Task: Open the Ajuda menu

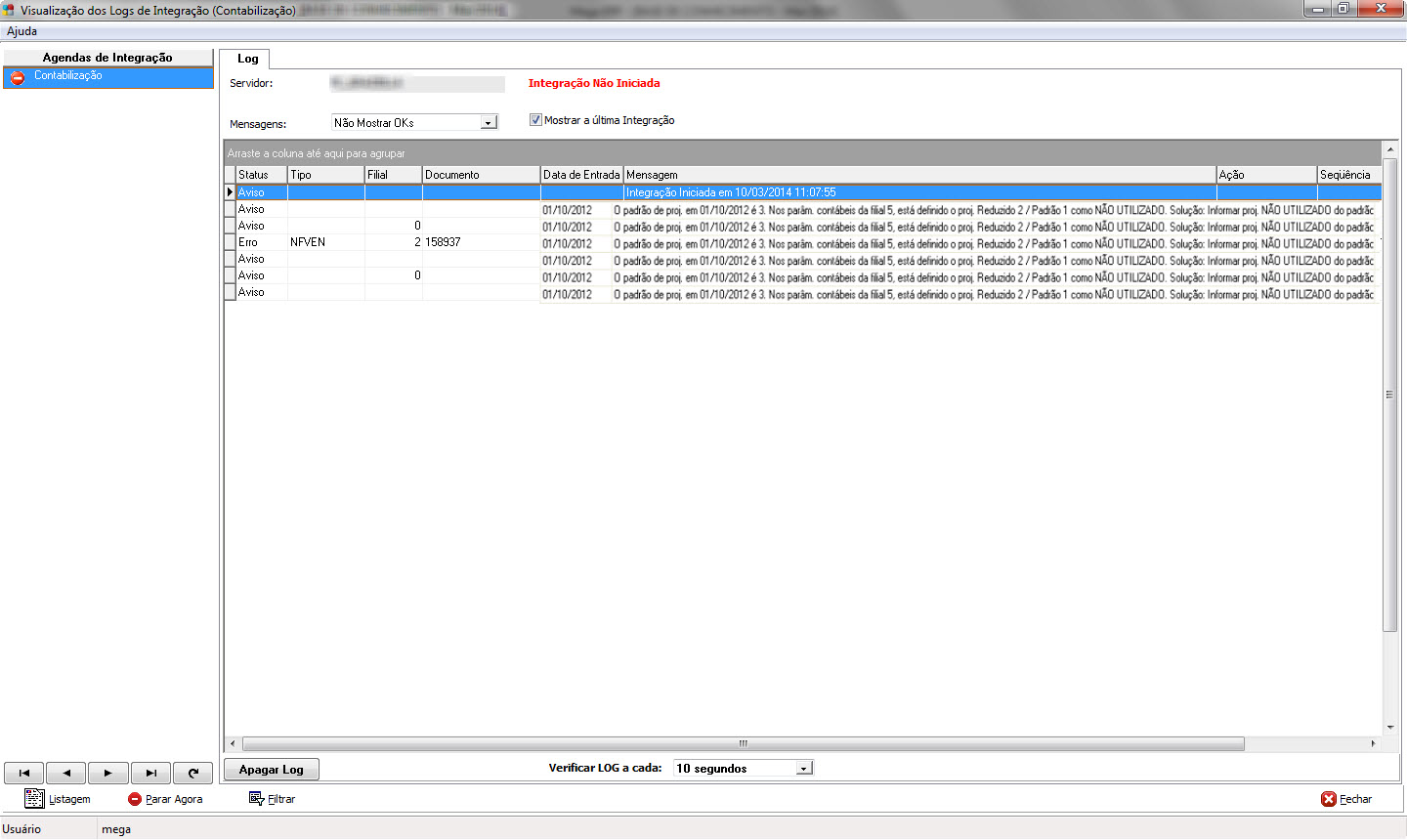Action: [21, 31]
